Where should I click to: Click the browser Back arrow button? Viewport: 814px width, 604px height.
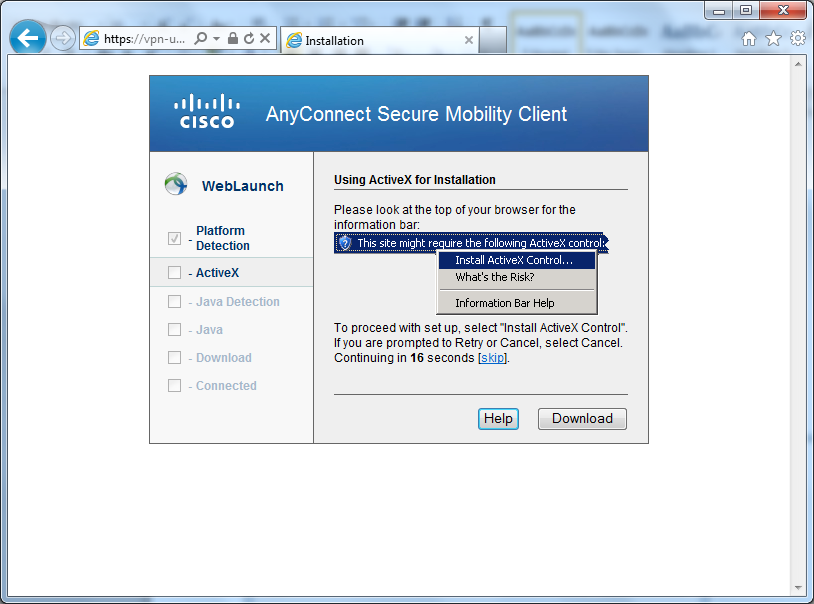pyautogui.click(x=28, y=37)
